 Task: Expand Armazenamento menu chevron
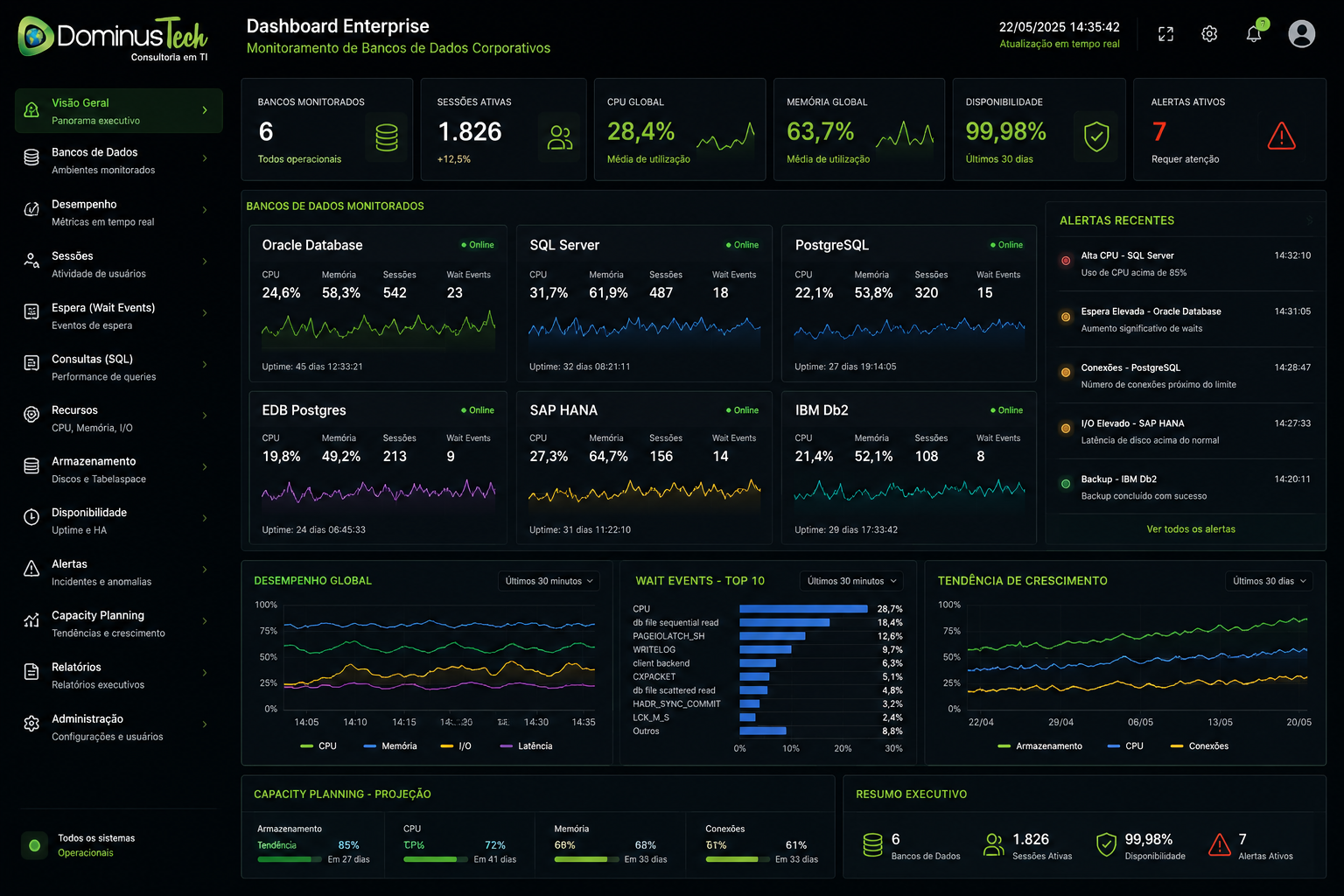[x=205, y=467]
